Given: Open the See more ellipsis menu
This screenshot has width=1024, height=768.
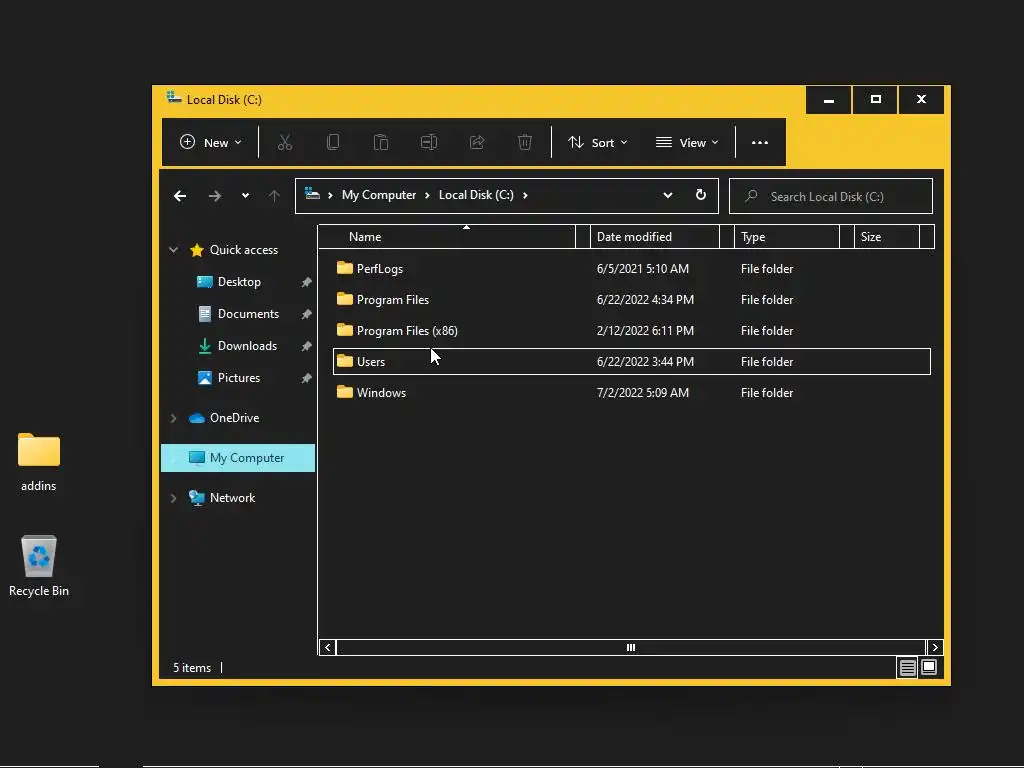Looking at the screenshot, I should [x=760, y=142].
